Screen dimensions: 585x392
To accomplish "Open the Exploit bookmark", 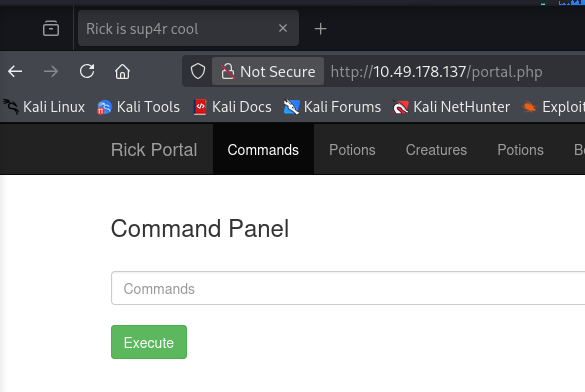I will coord(554,107).
